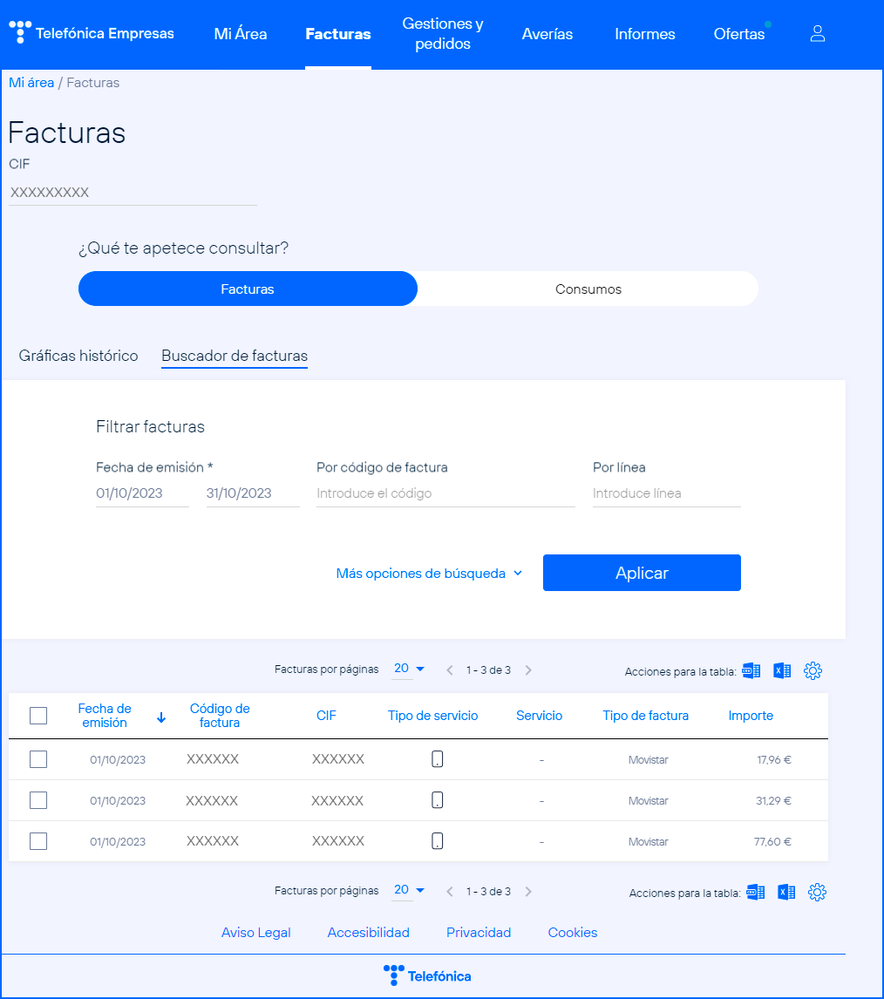
Task: Click the mobile phone icon in the 17,96 € row
Action: [437, 759]
